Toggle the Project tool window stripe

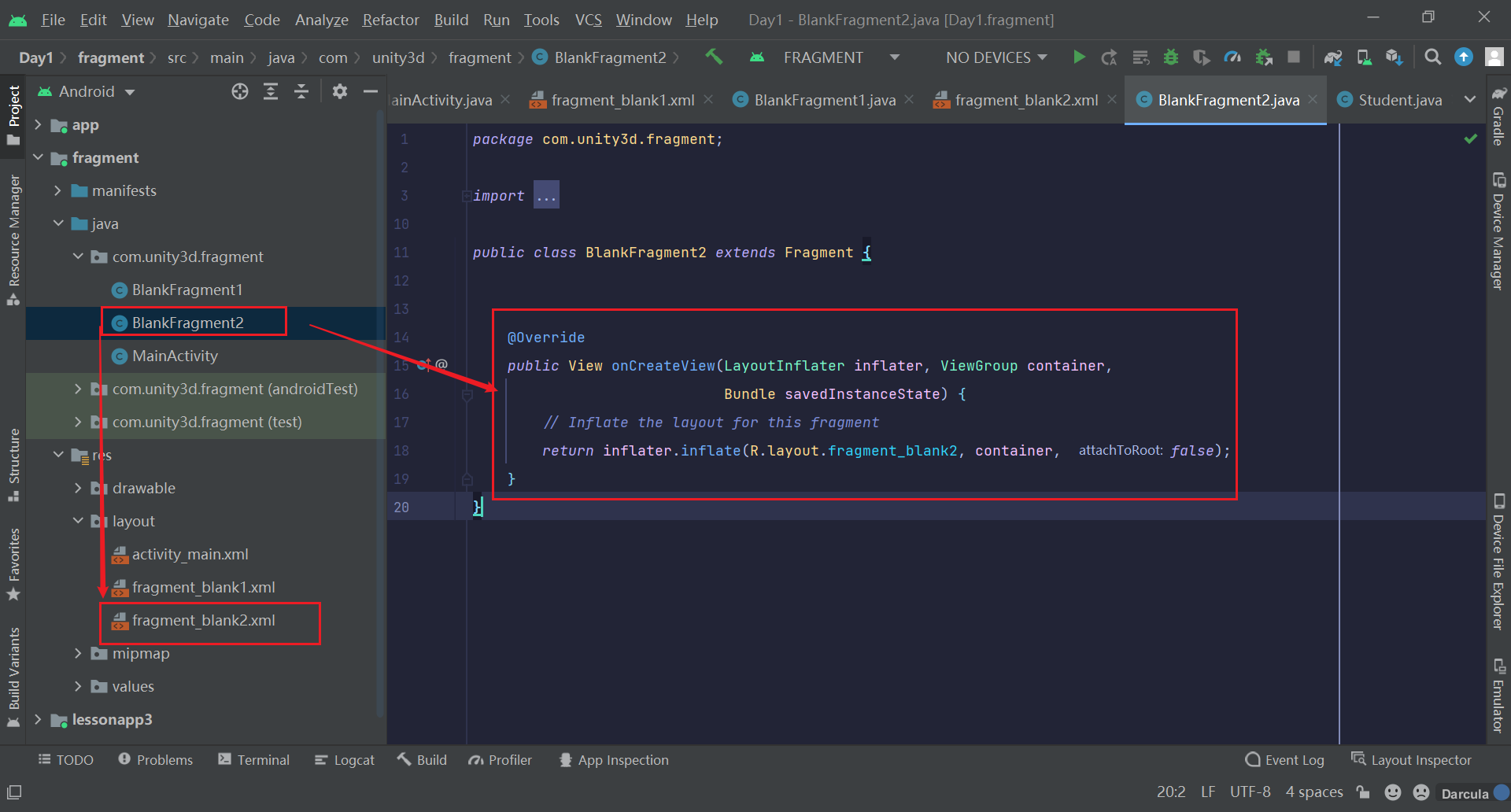(x=13, y=115)
